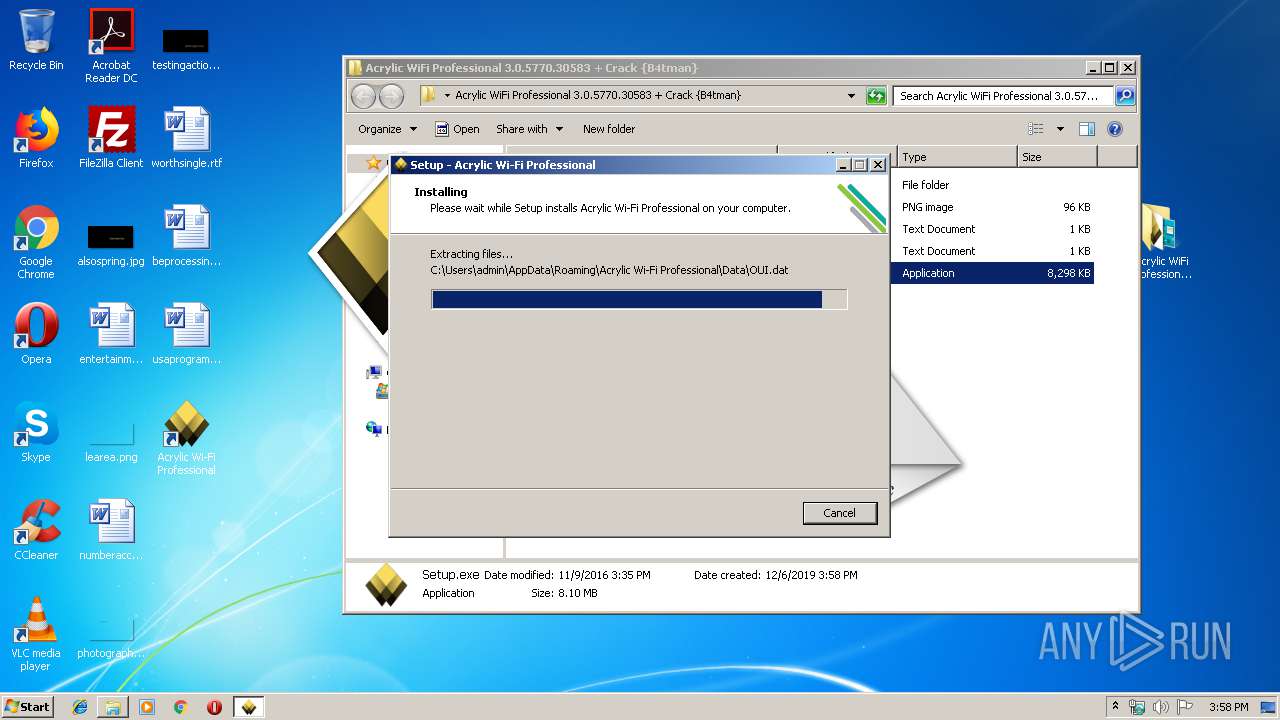Open the change-view options dropdown arrow
This screenshot has width=1280, height=720.
tap(1060, 129)
